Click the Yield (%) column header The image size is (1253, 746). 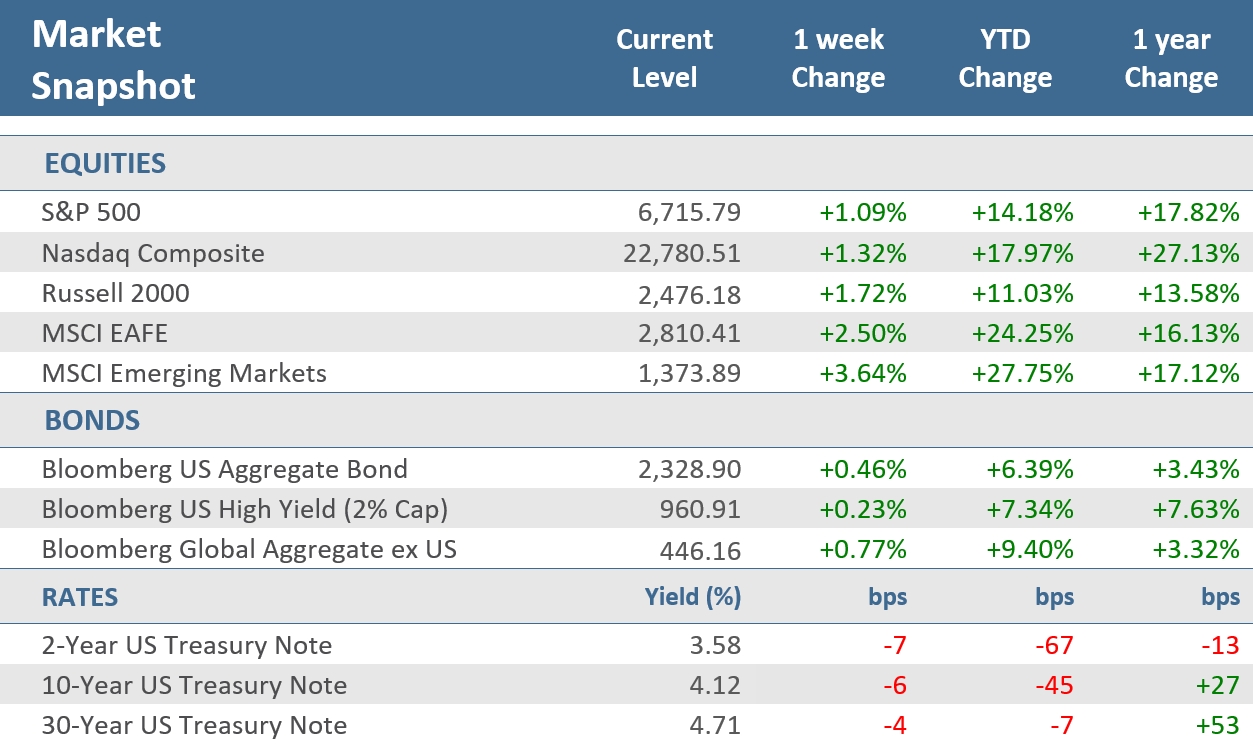[693, 598]
